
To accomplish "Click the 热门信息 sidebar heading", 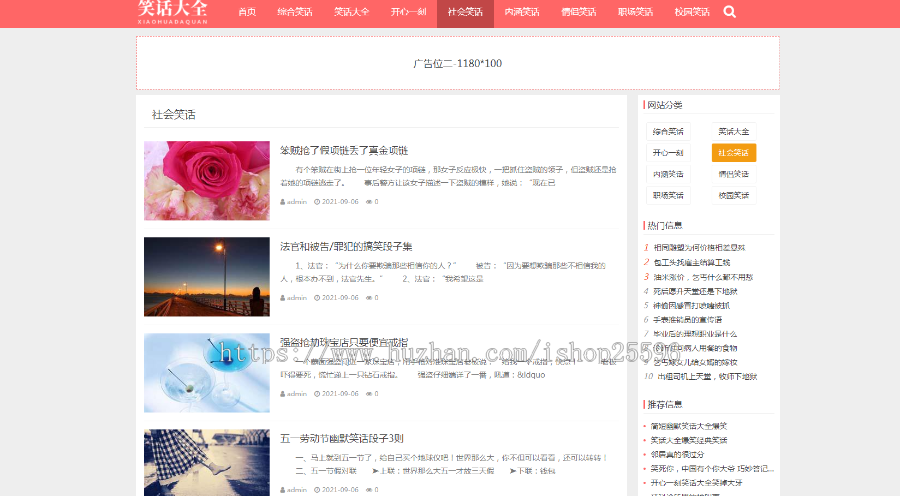I will click(665, 226).
